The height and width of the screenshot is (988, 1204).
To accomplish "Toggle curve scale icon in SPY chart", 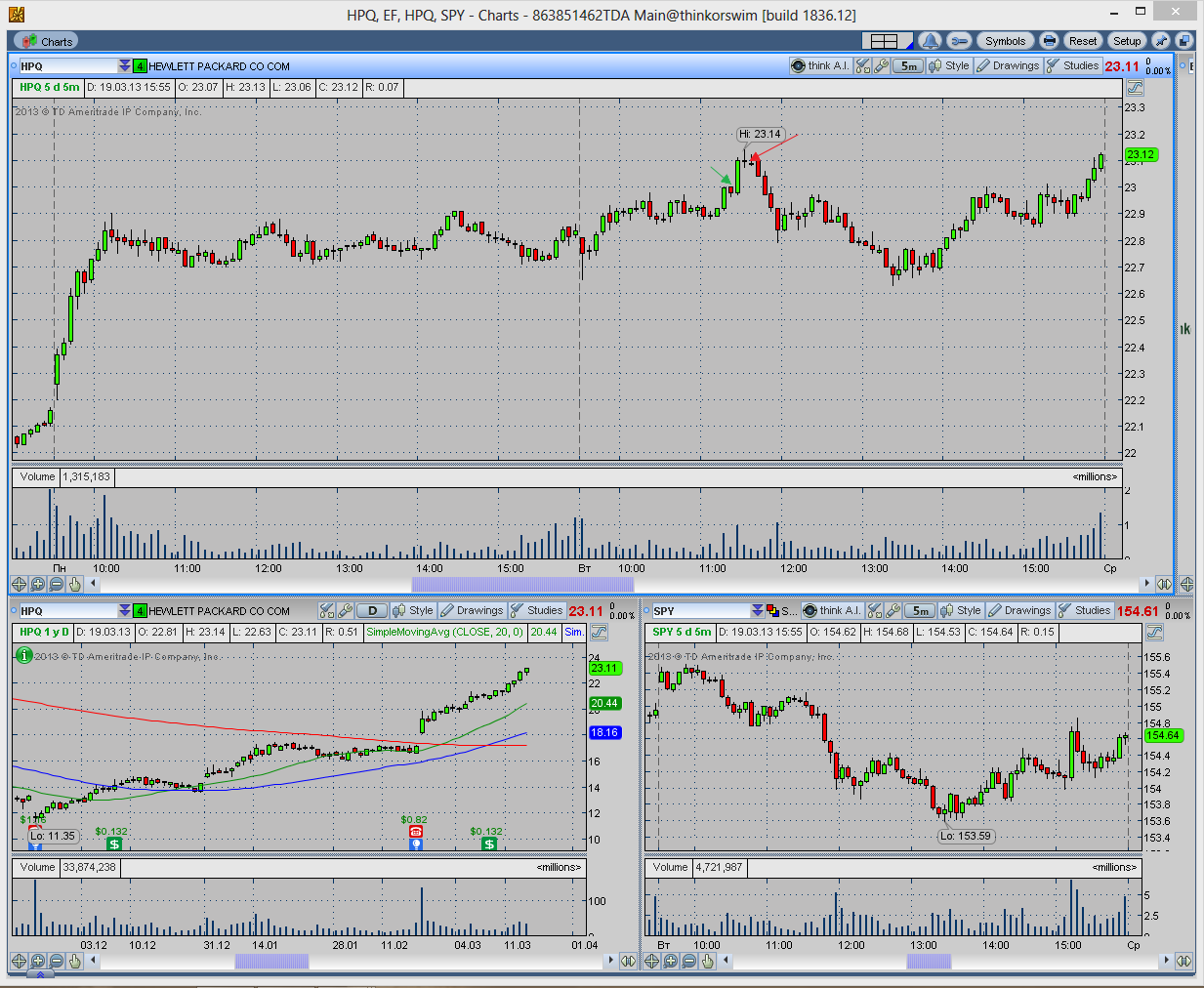I will click(x=1153, y=632).
